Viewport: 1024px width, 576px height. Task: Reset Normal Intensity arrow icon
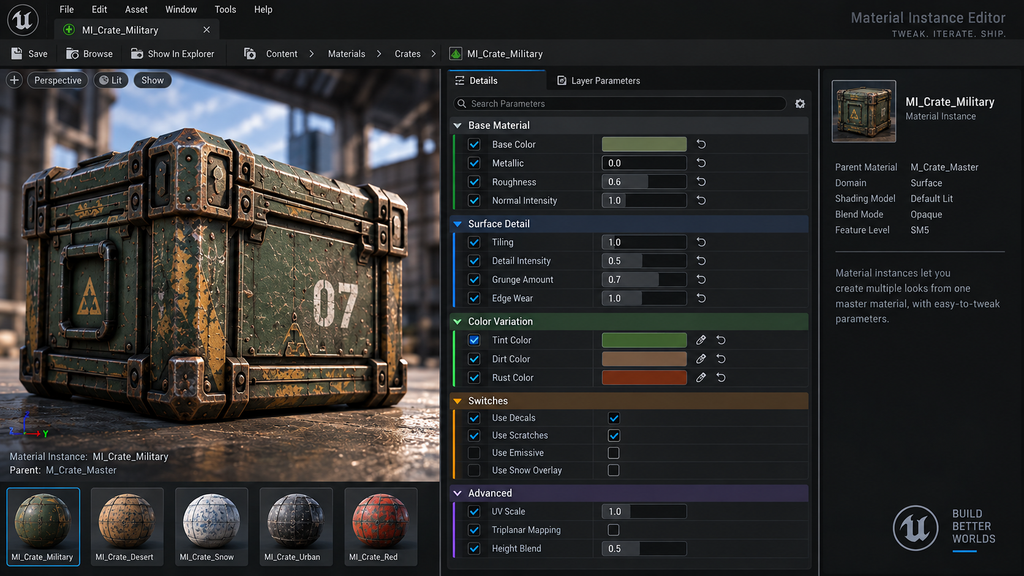(701, 200)
